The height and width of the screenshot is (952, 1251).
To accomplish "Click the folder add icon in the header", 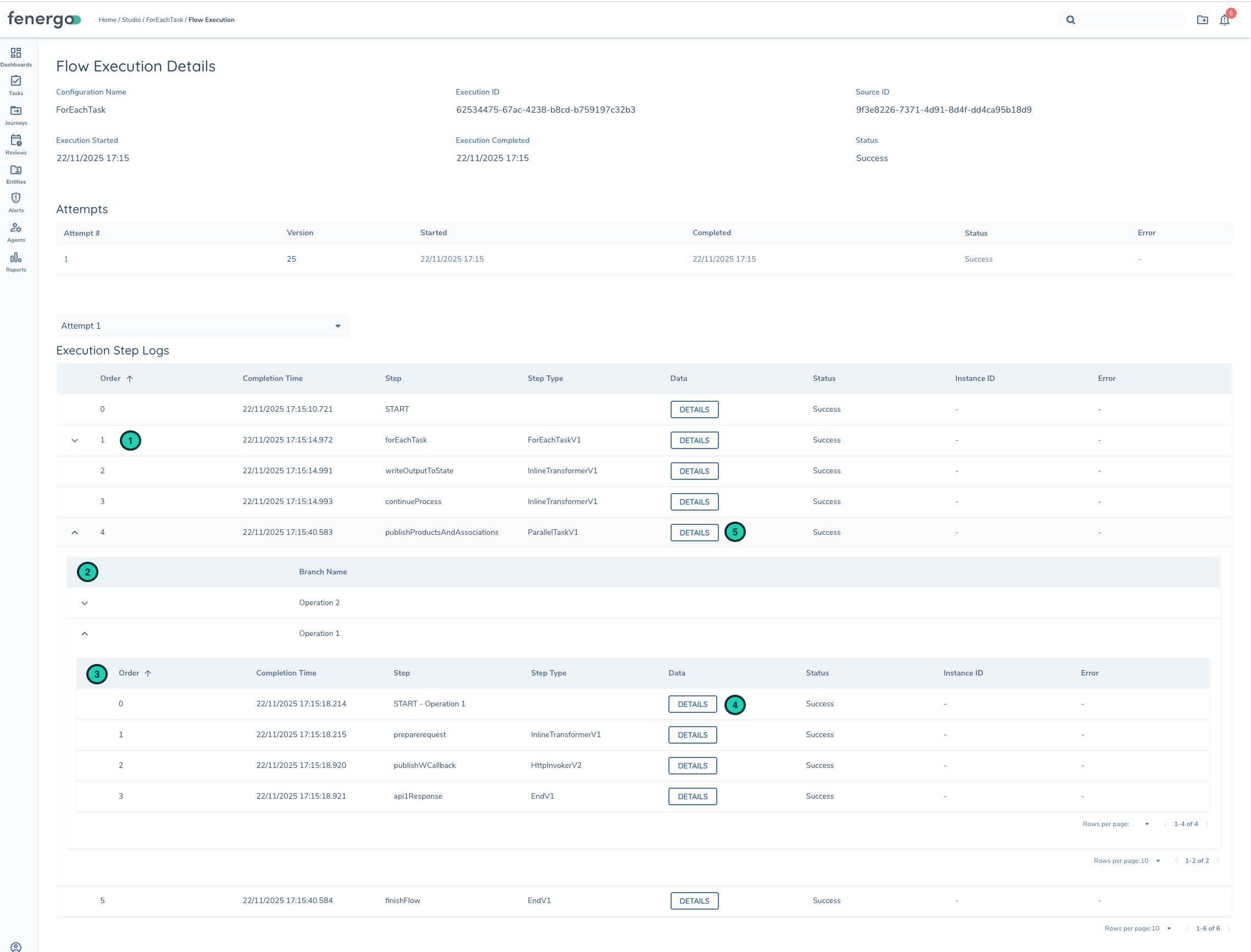I will [x=1202, y=19].
